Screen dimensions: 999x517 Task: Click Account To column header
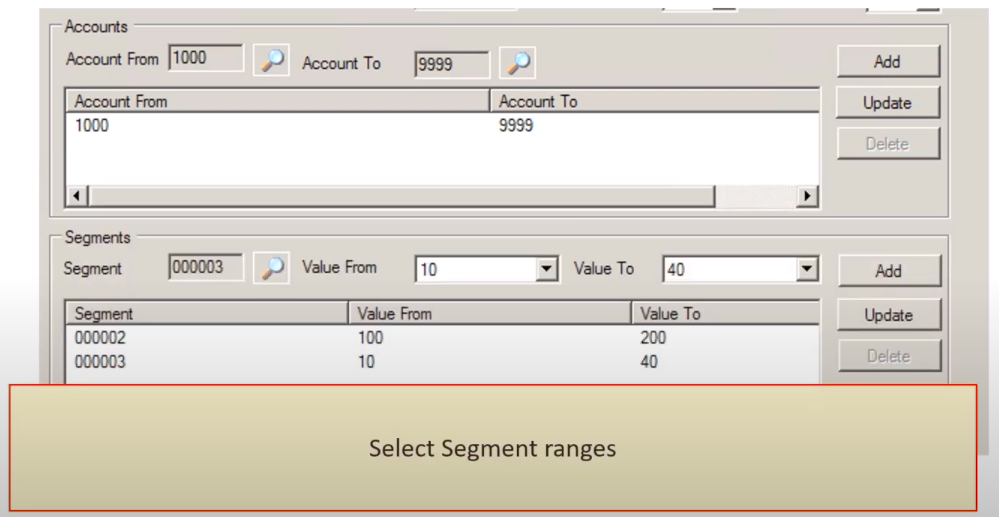tap(654, 101)
